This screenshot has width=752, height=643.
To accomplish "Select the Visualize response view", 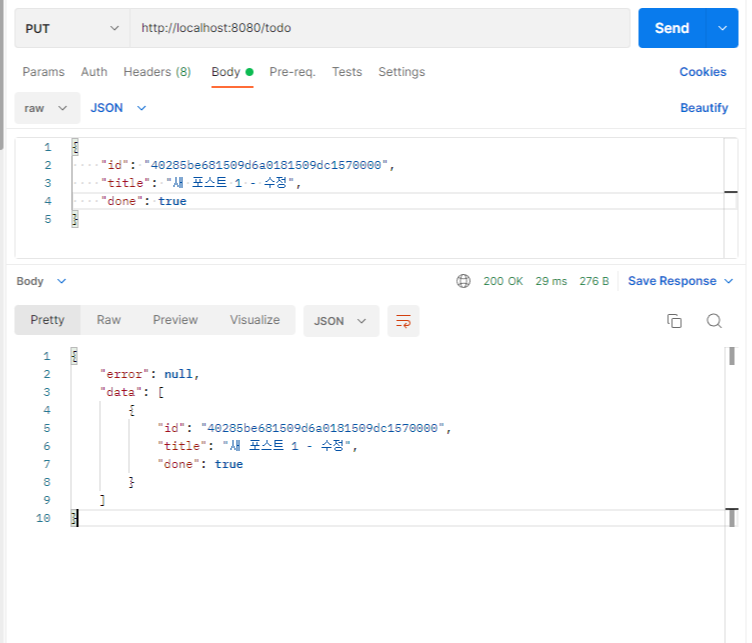I will (255, 320).
